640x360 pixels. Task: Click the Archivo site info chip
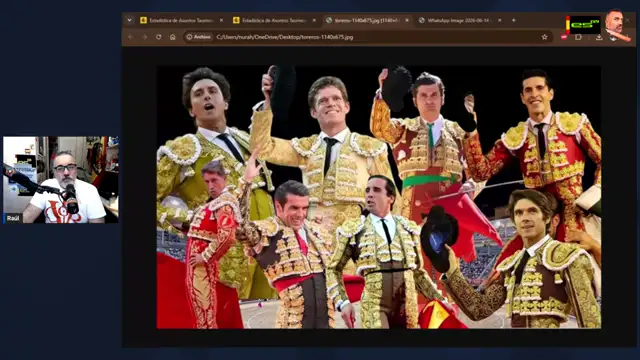coord(198,37)
